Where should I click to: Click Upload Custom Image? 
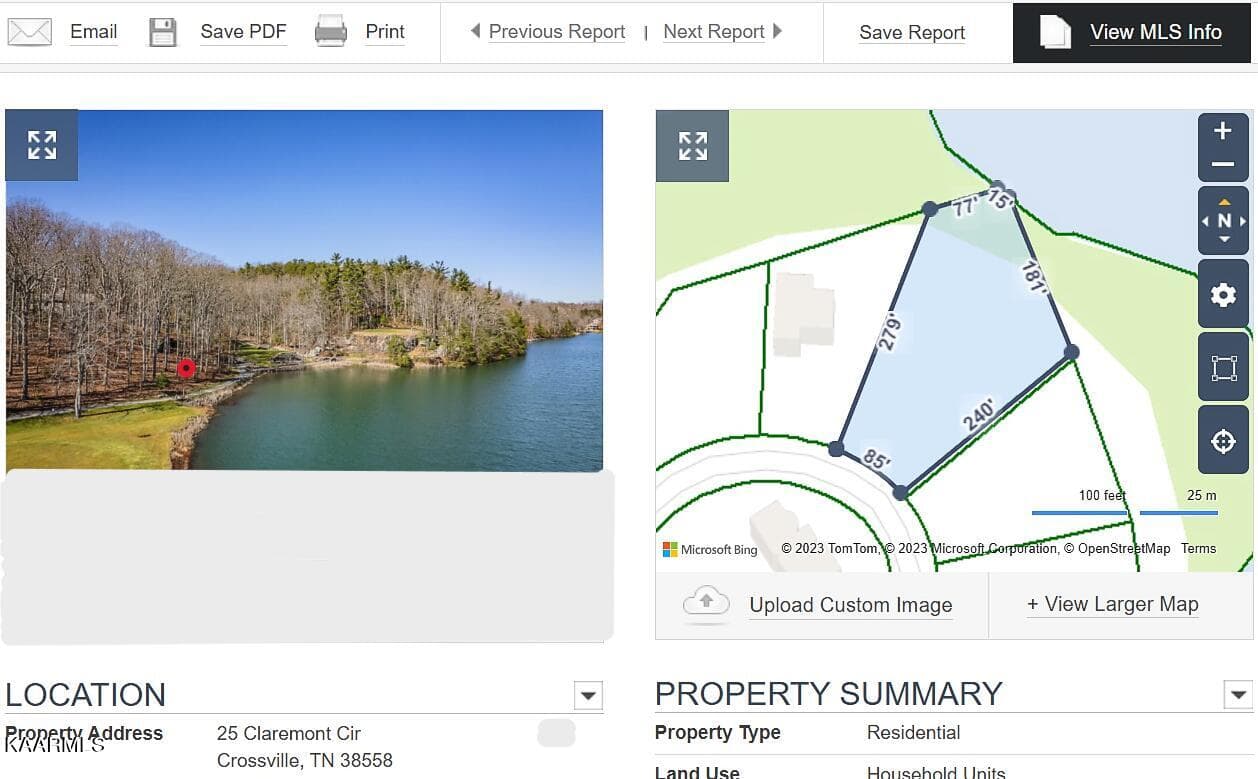click(x=850, y=605)
